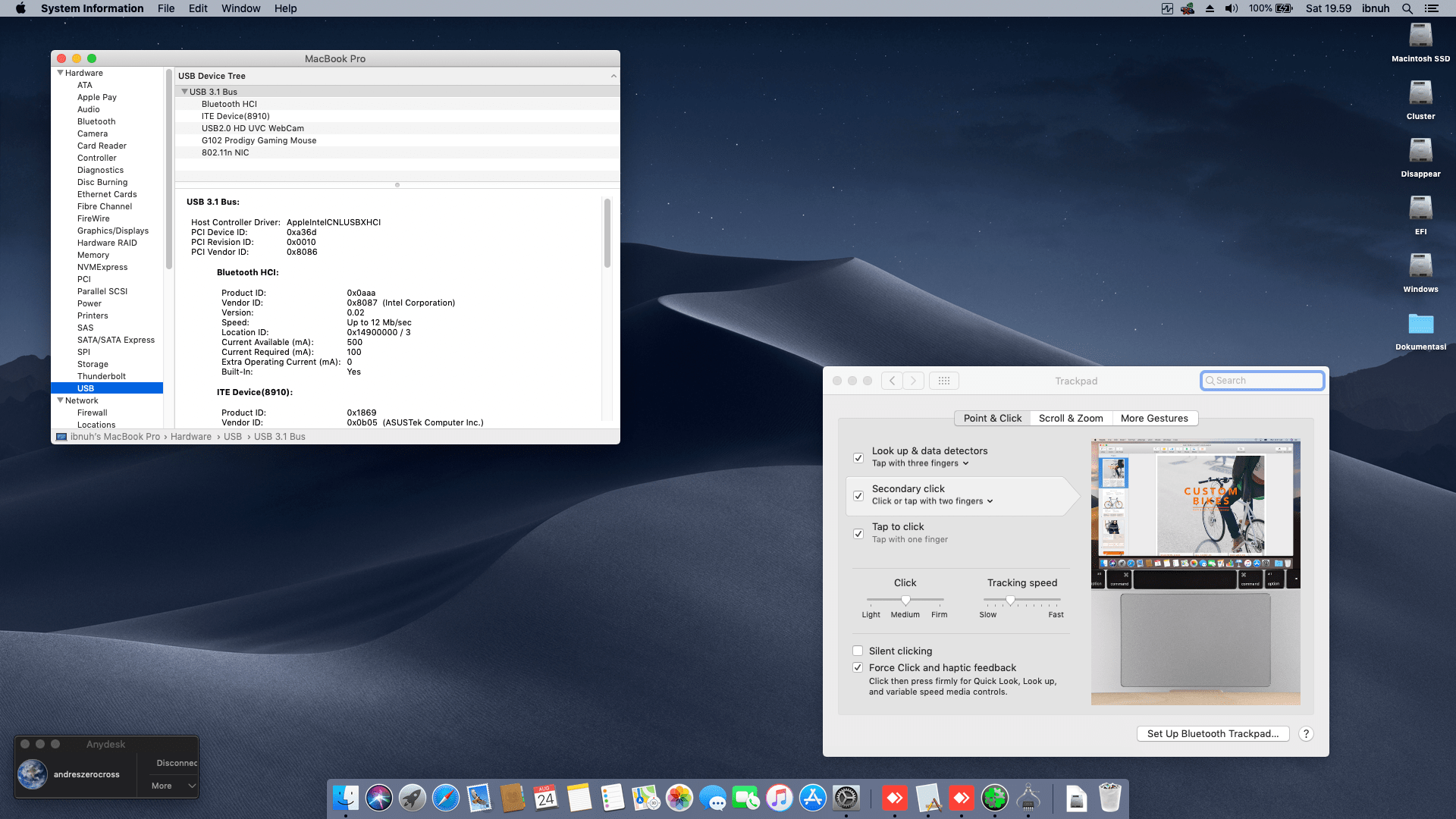This screenshot has width=1456, height=819.
Task: Click the eject icon in menu bar
Action: (1210, 8)
